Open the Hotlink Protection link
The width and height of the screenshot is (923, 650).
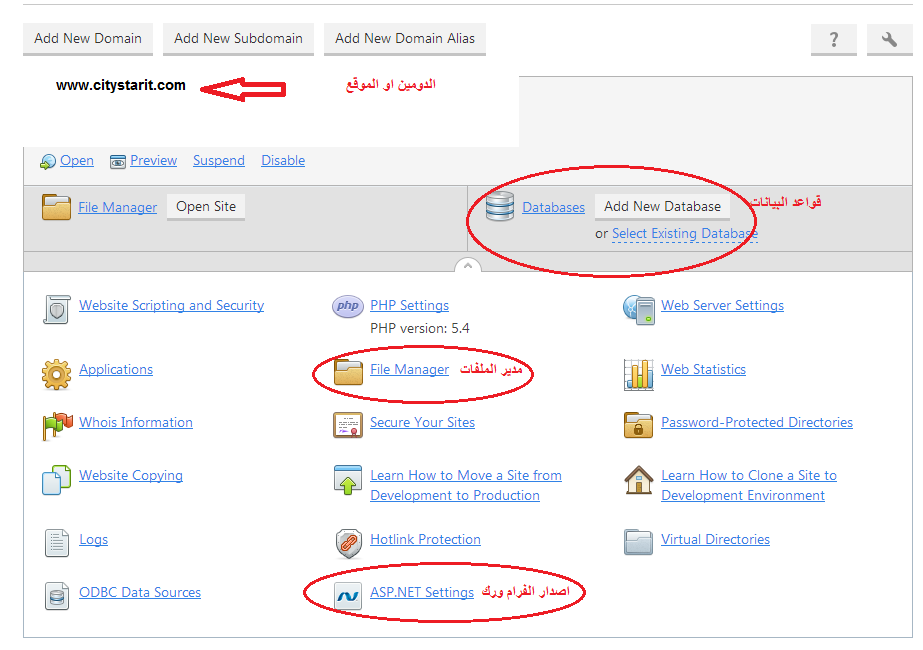point(425,540)
